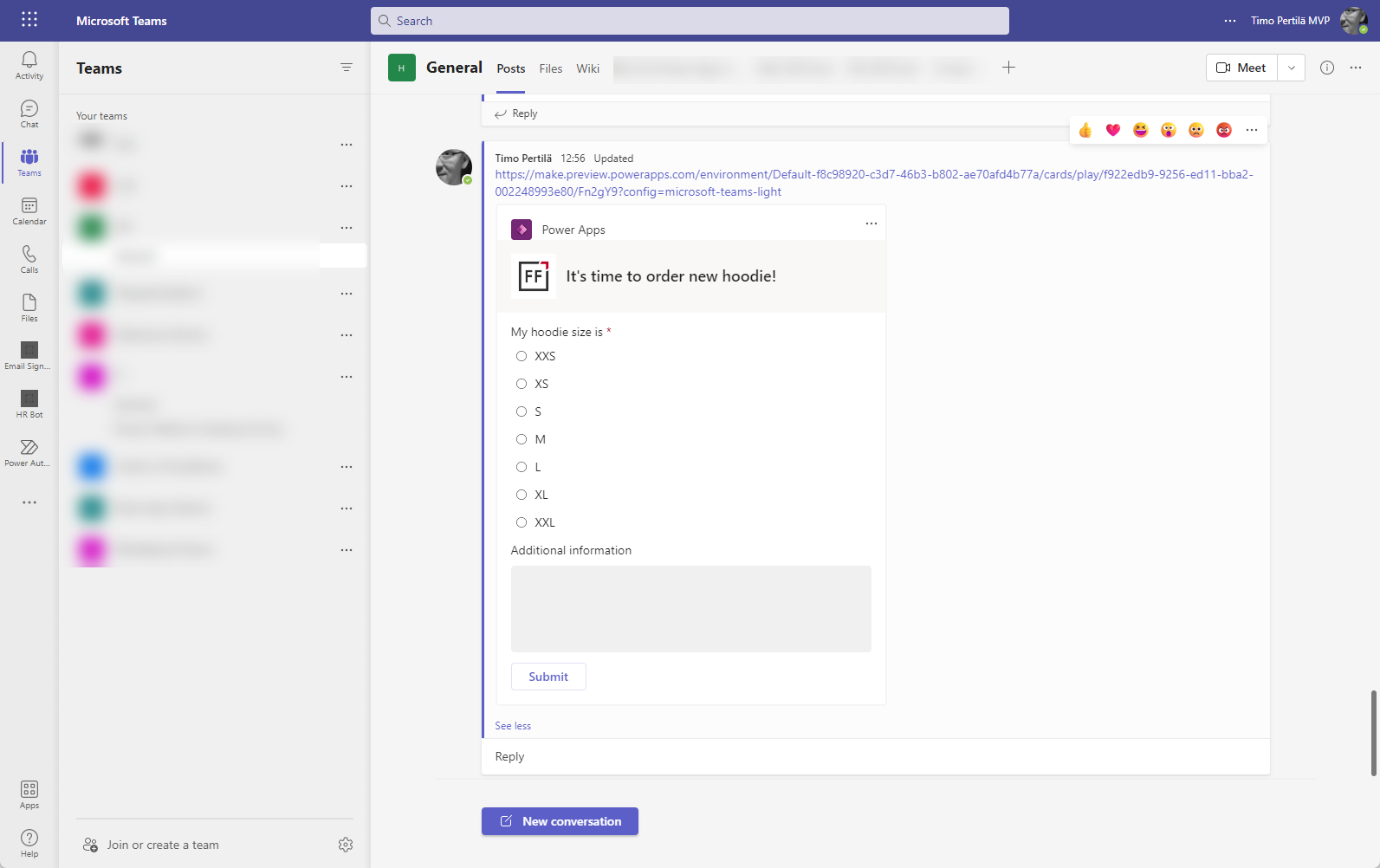Image resolution: width=1380 pixels, height=868 pixels.
Task: Select the XXS hoodie size
Action: (522, 356)
